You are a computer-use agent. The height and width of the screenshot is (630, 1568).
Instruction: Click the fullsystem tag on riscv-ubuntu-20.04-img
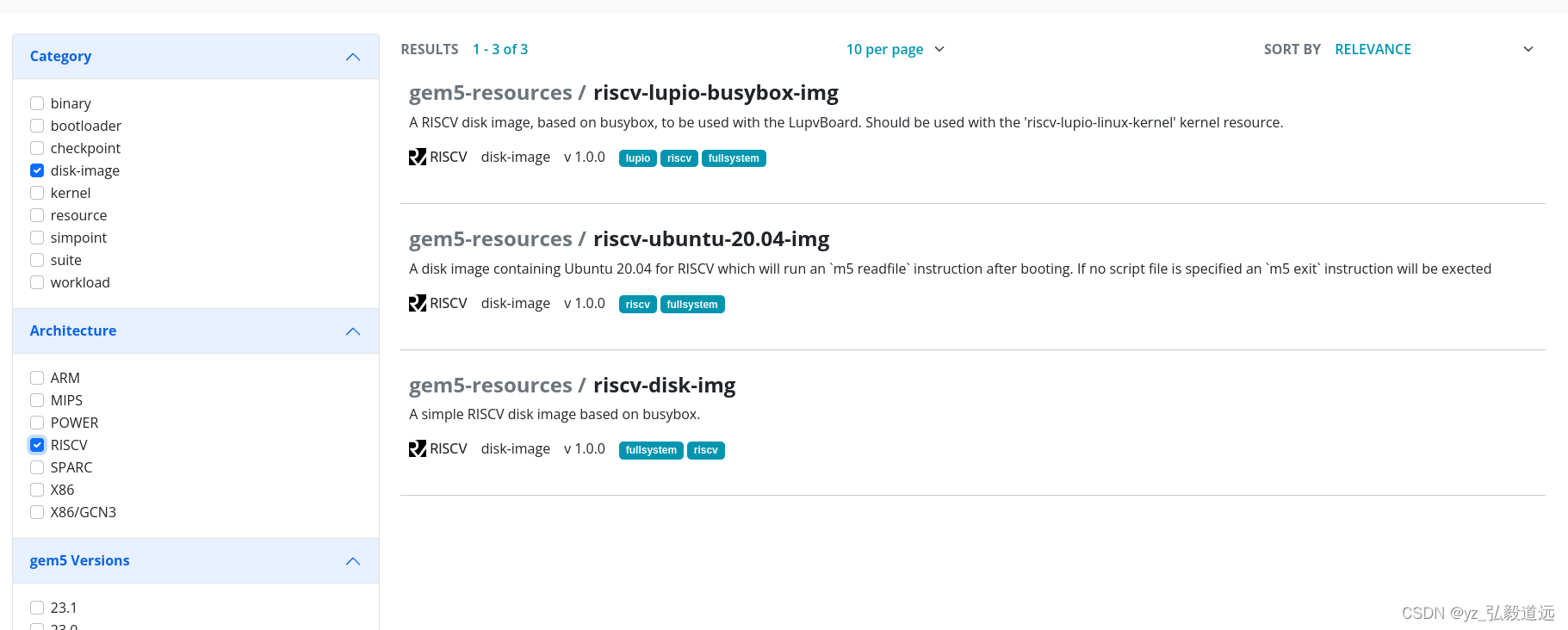(x=692, y=305)
